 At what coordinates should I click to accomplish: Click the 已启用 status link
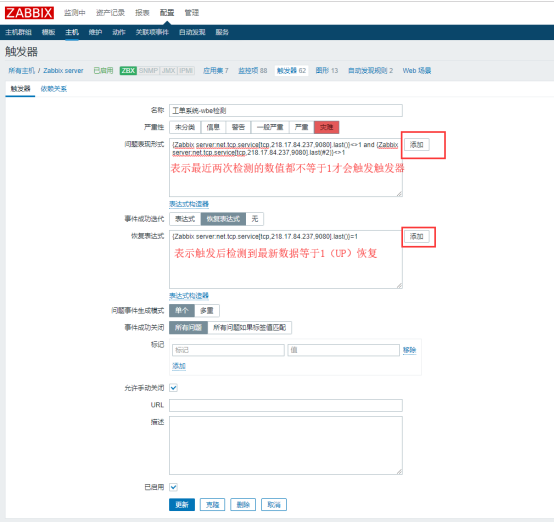103,71
